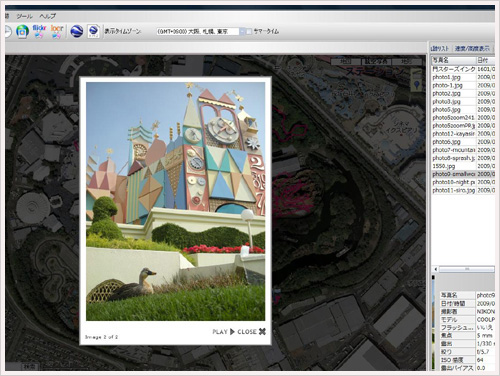
Task: Select the rightmost map type button
Action: pyautogui.click(x=406, y=62)
